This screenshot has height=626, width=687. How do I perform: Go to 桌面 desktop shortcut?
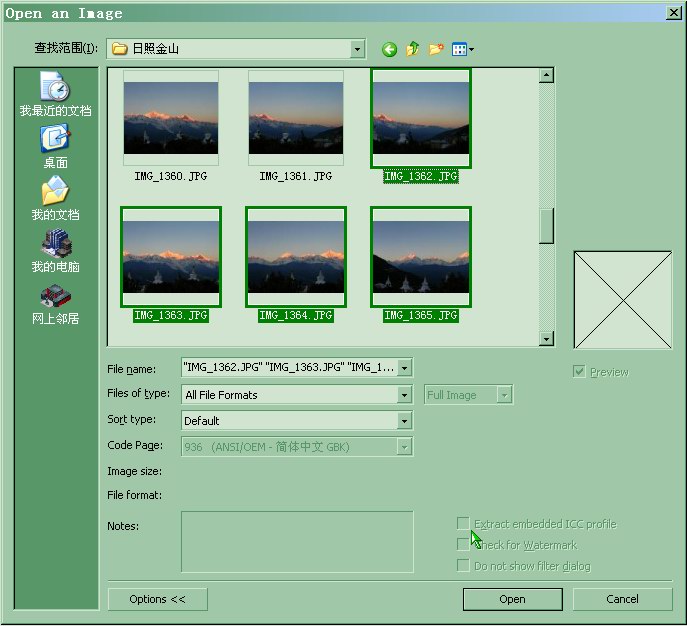tap(55, 146)
